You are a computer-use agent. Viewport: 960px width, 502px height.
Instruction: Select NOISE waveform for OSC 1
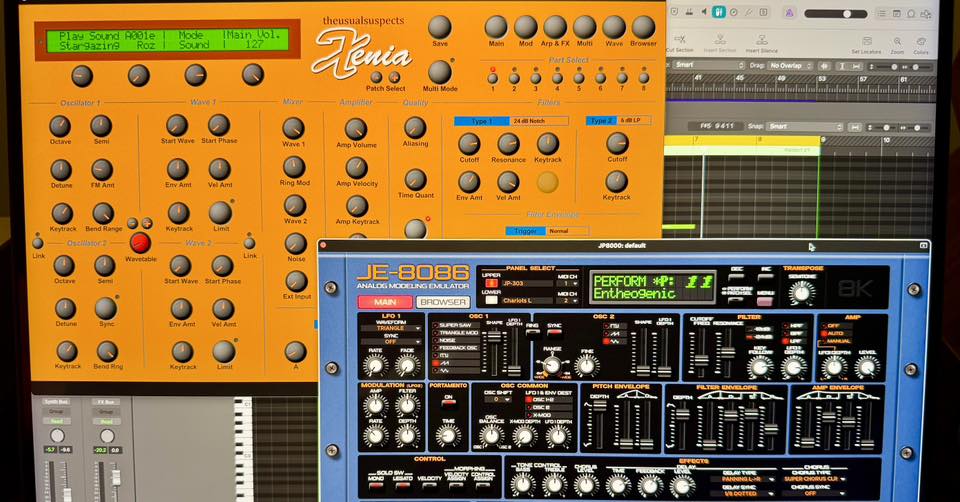pos(454,340)
